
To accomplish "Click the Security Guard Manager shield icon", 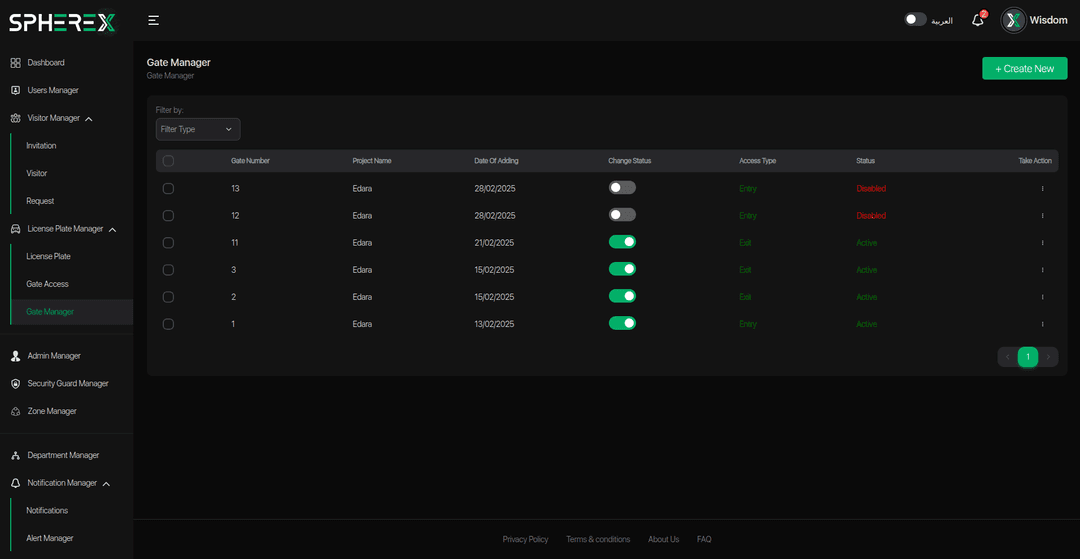I will click(15, 384).
